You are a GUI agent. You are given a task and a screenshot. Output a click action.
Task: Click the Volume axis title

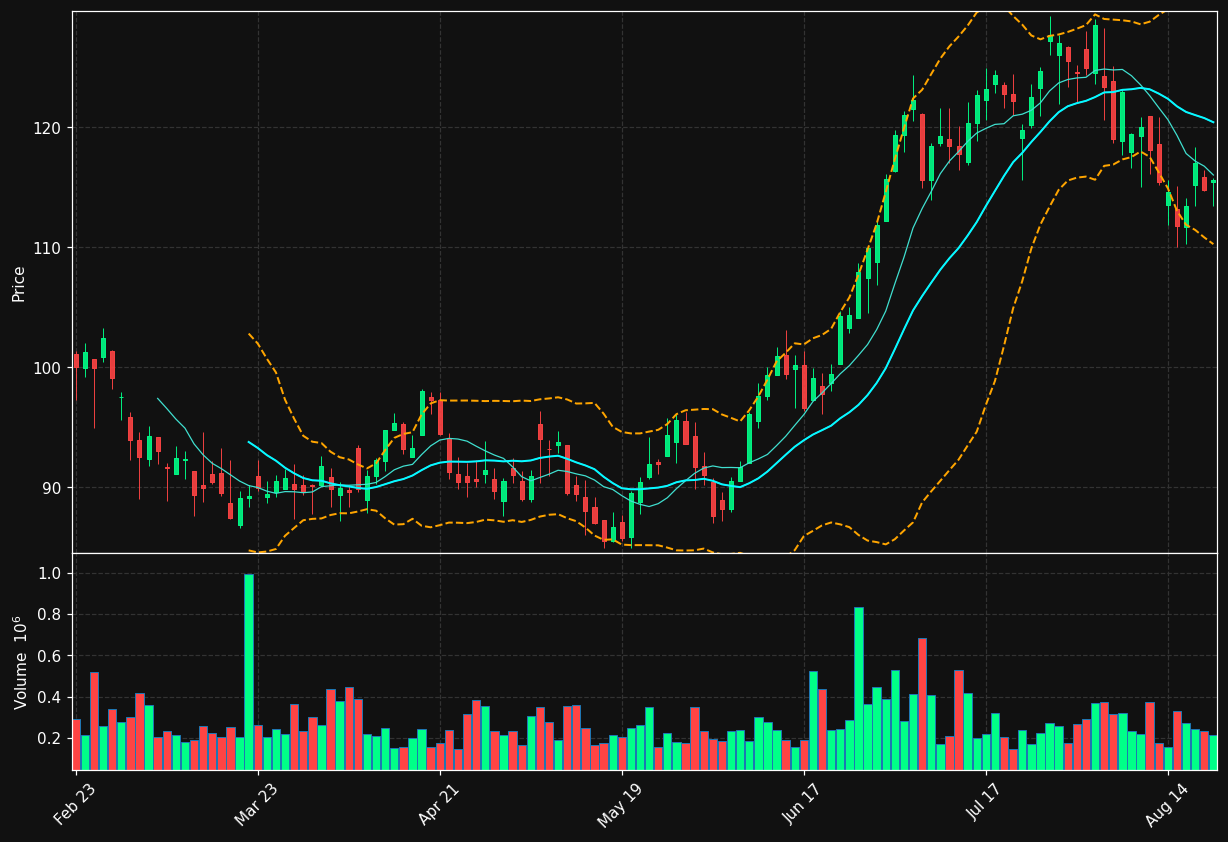tap(19, 662)
